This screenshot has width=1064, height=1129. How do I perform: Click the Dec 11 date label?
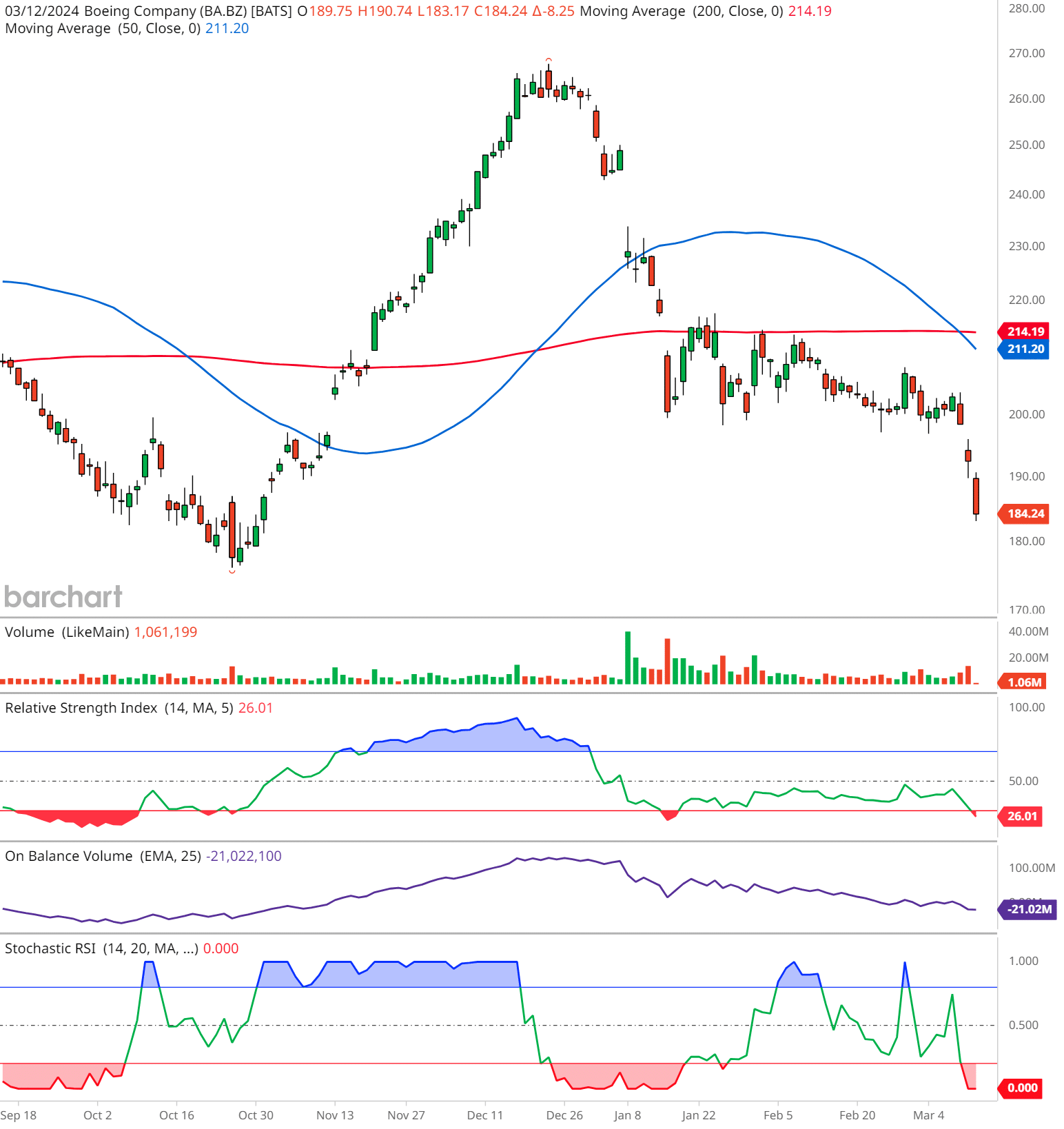coord(485,1115)
